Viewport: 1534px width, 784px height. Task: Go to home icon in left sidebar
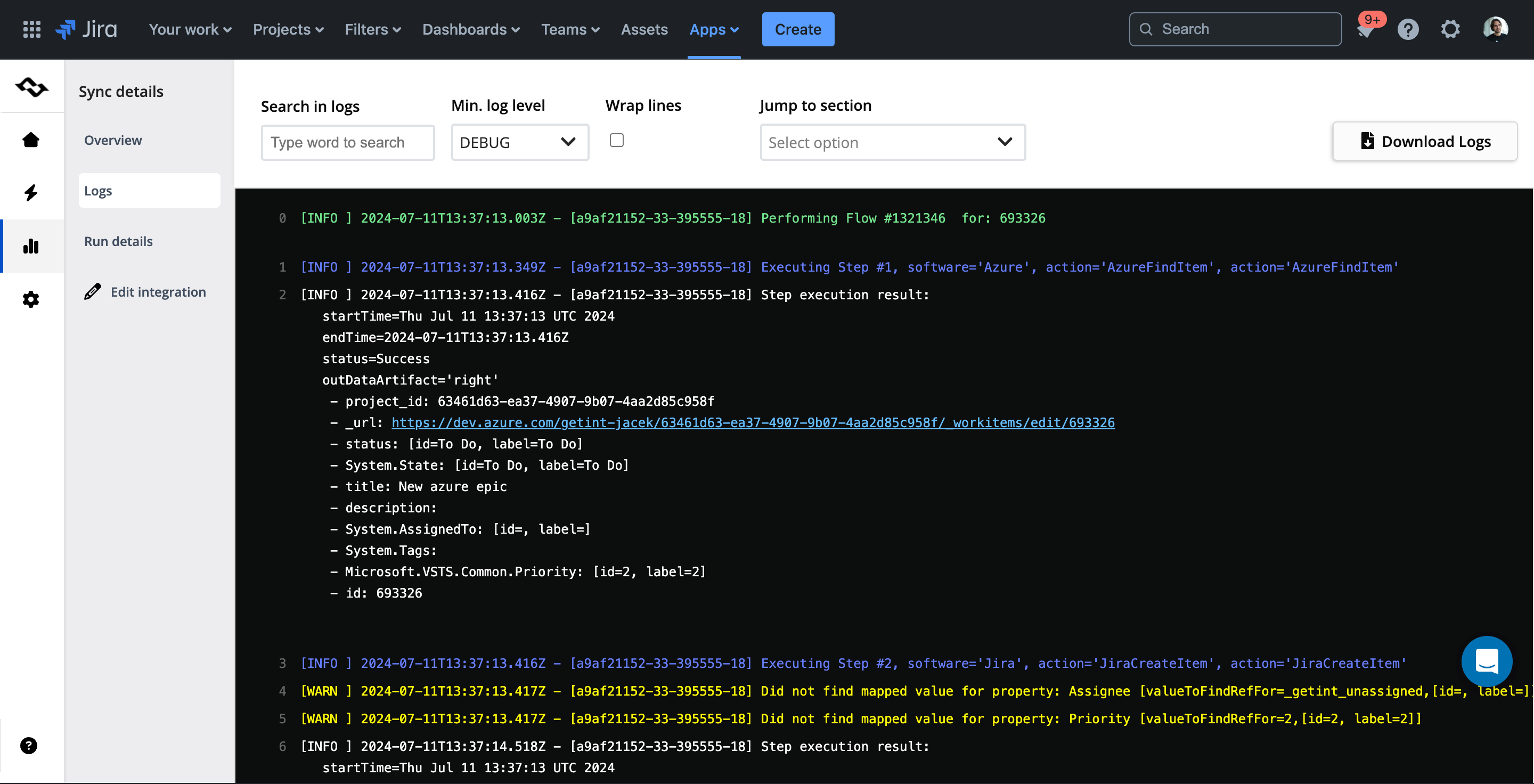pyautogui.click(x=31, y=140)
